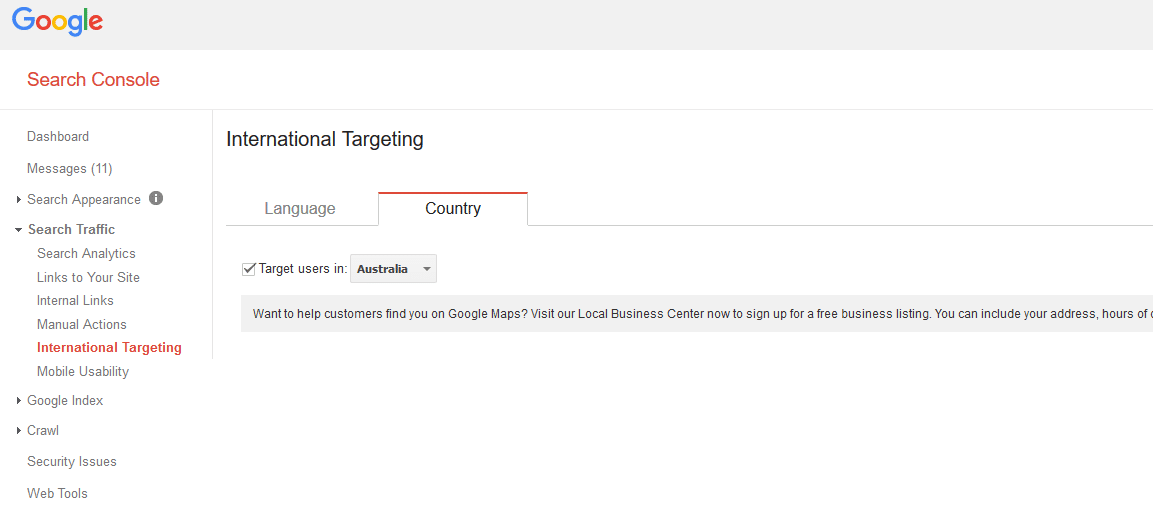This screenshot has width=1153, height=505.
Task: Open Security Issues page
Action: (72, 462)
